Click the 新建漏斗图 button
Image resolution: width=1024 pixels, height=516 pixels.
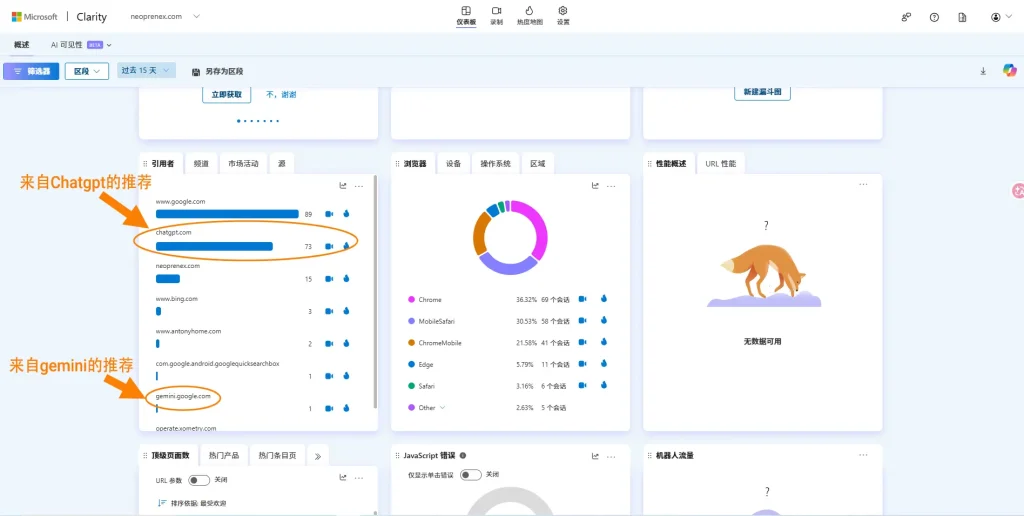[x=762, y=92]
